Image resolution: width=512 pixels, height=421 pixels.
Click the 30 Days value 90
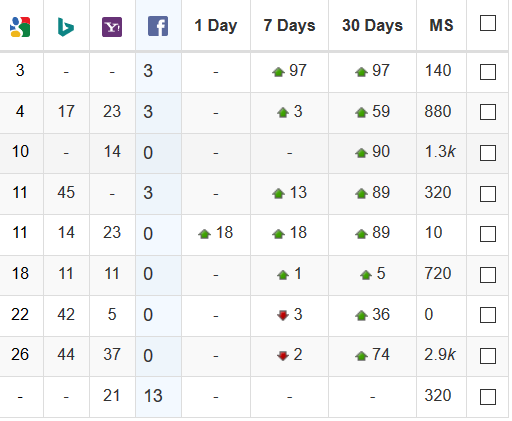(381, 152)
